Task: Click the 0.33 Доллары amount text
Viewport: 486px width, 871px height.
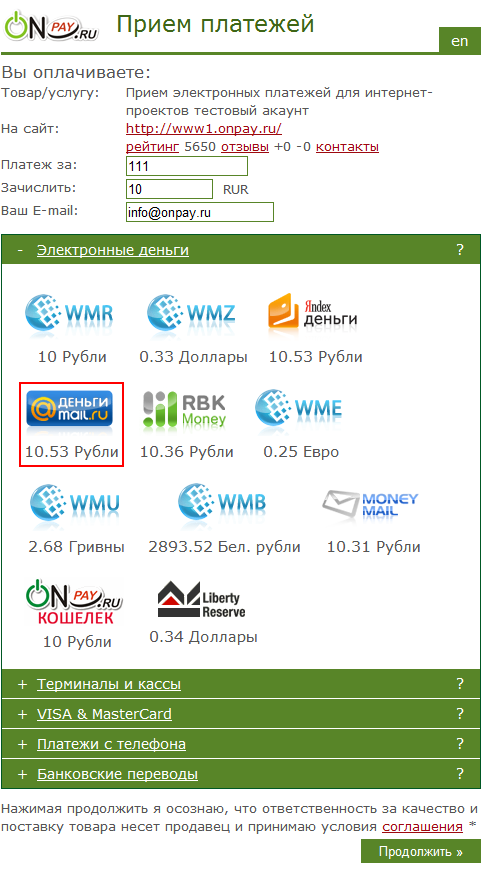Action: pos(193,357)
